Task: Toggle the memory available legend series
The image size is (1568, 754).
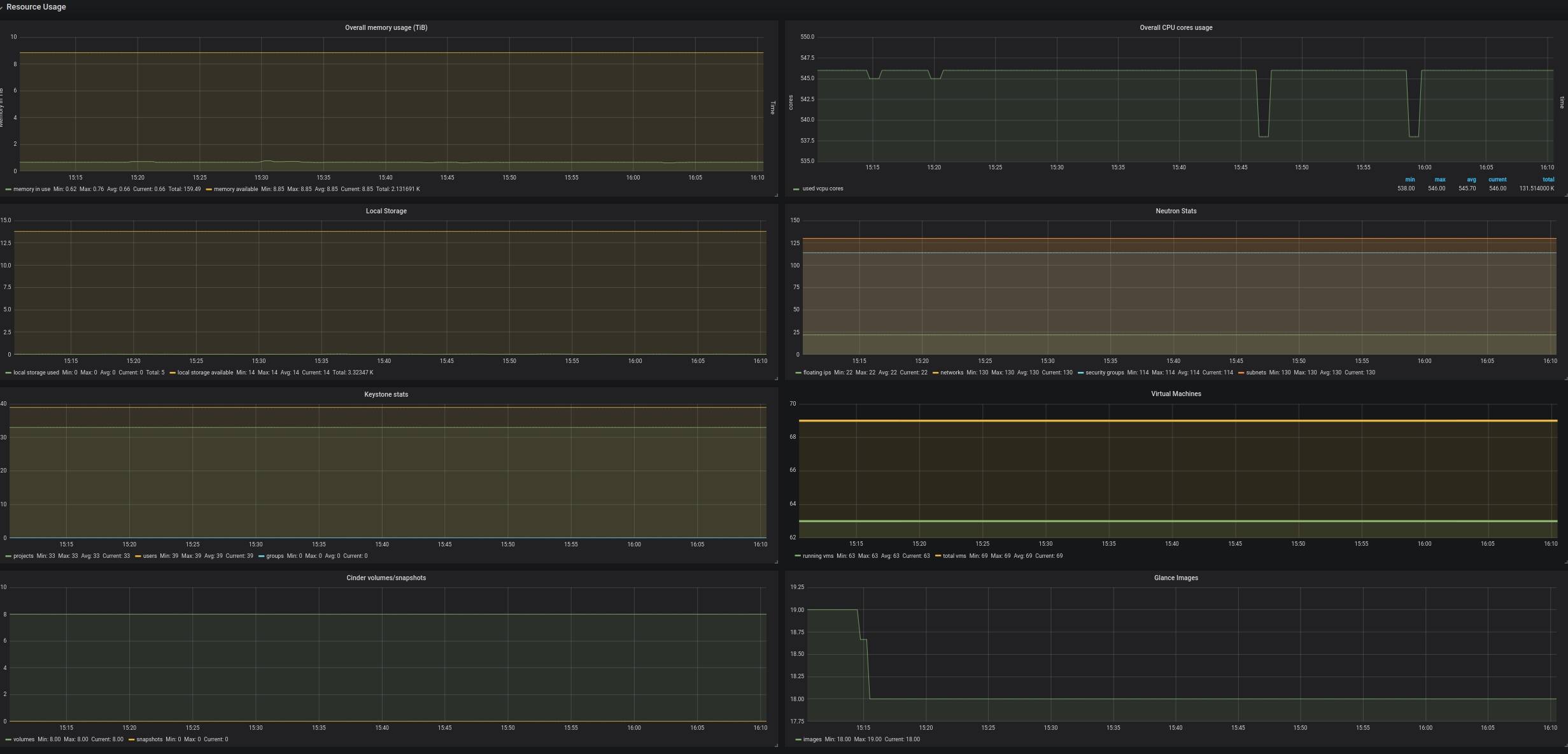Action: [236, 190]
